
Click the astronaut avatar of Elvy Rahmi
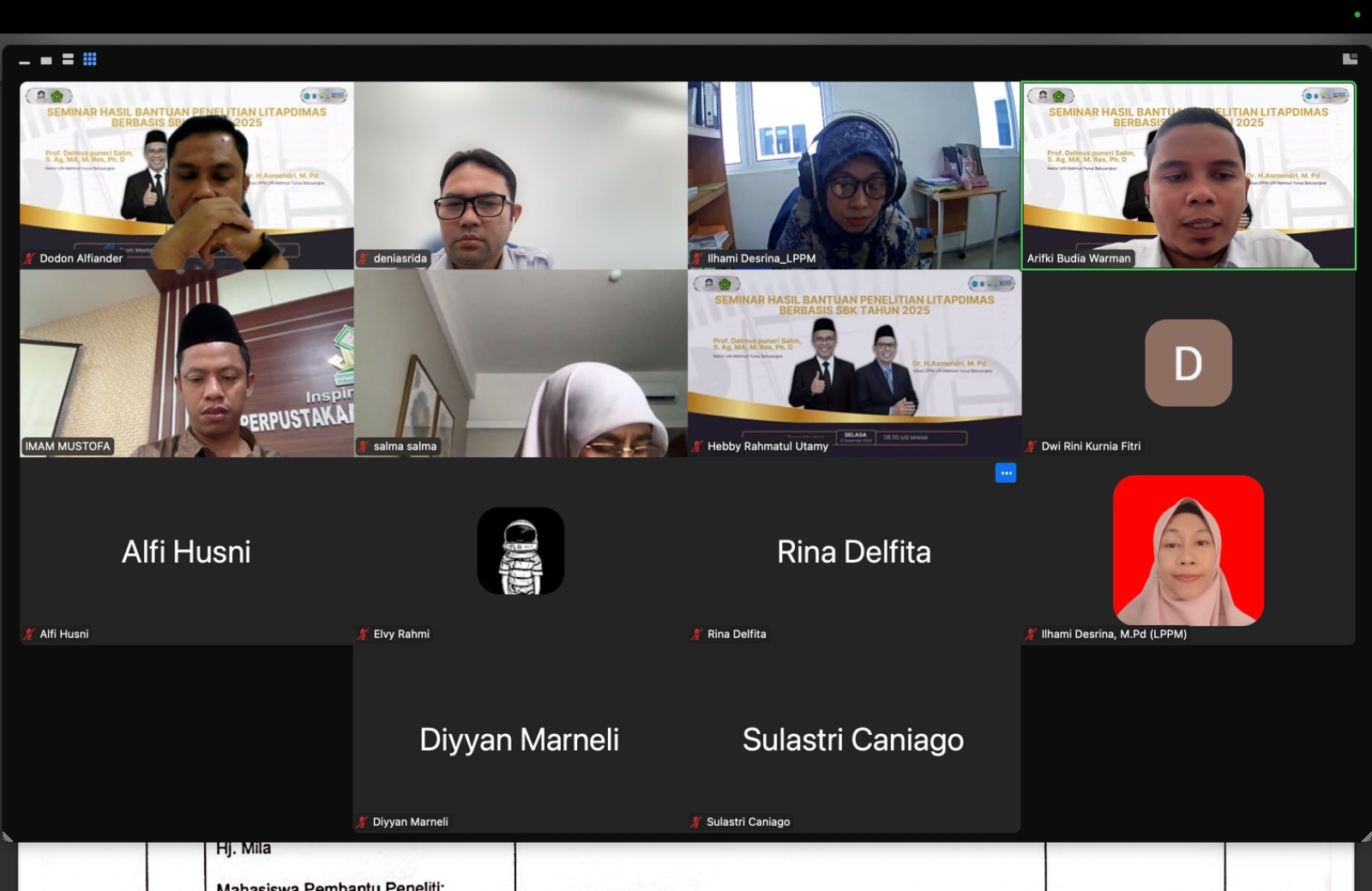[x=521, y=551]
